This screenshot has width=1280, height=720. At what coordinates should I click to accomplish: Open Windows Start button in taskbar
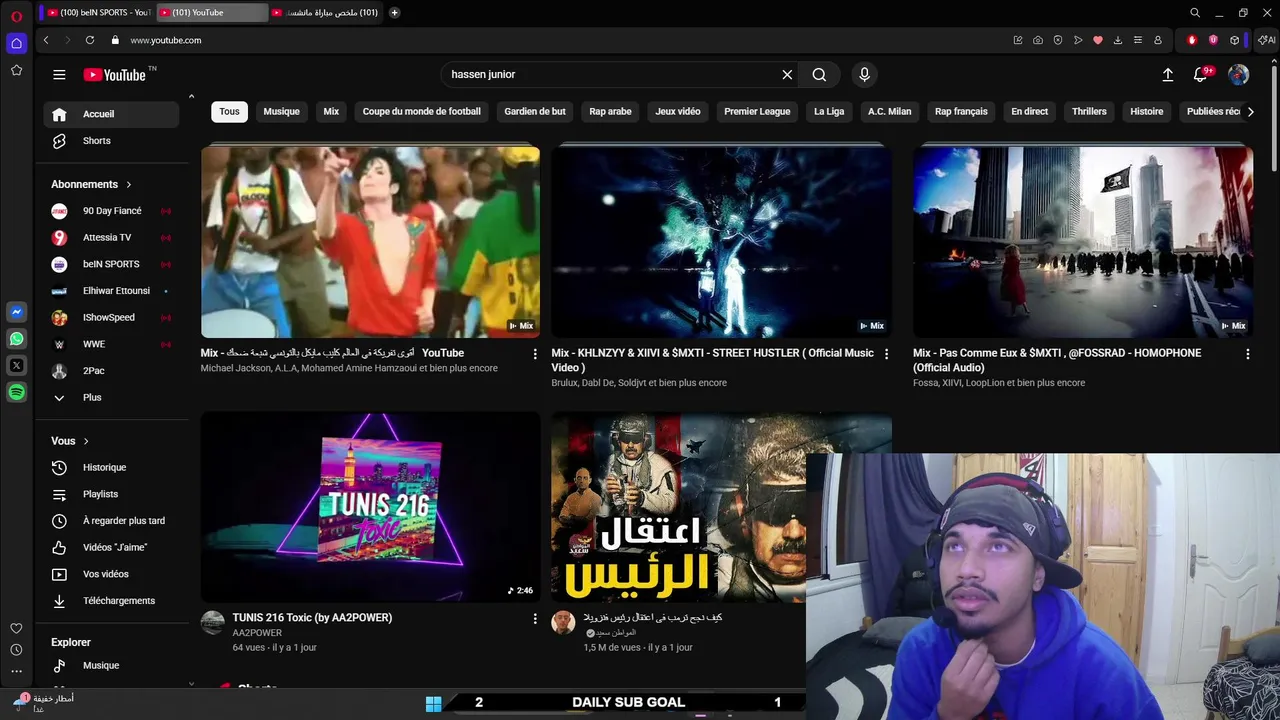point(433,703)
